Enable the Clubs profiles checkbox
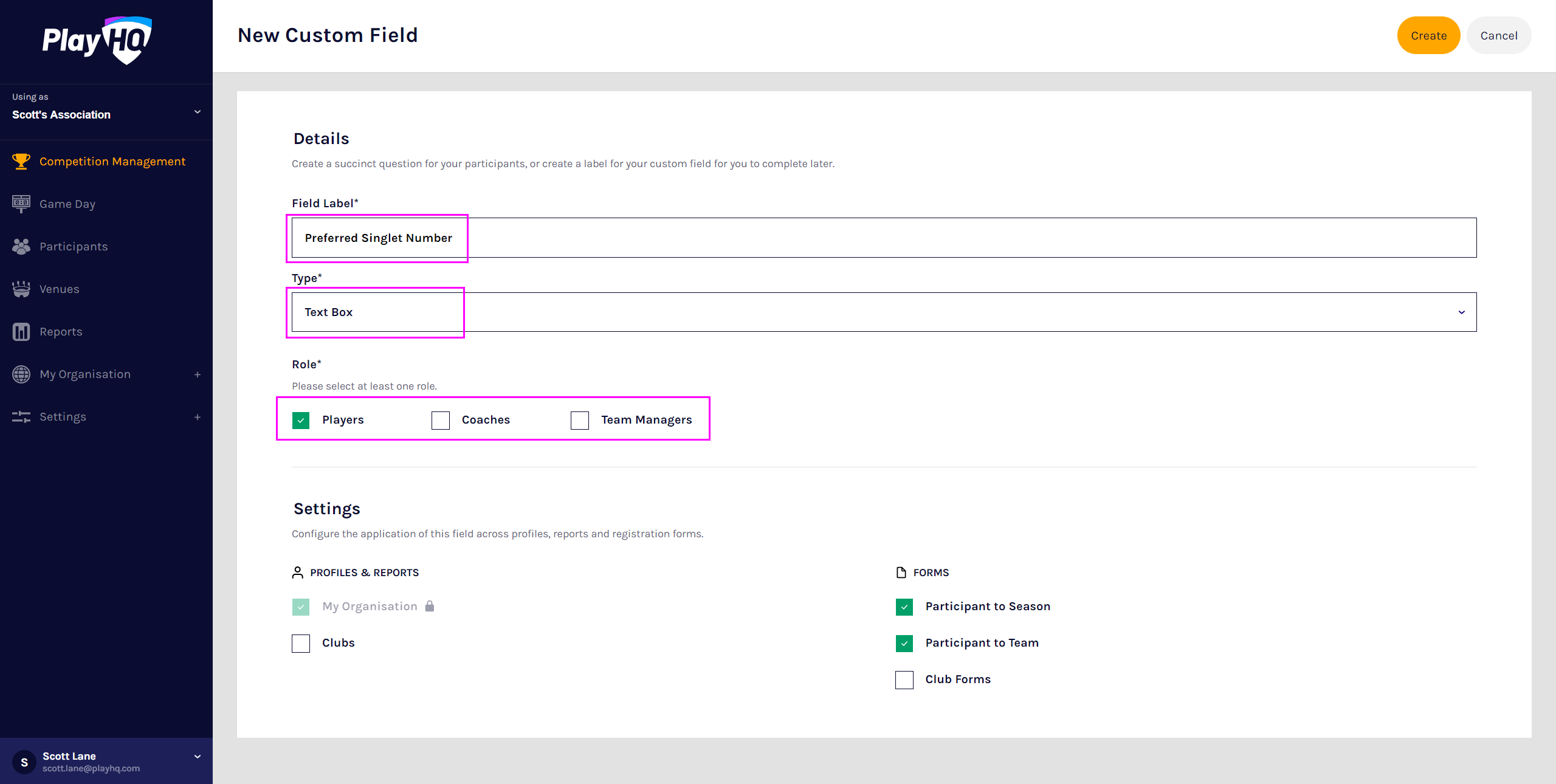1556x784 pixels. point(301,643)
